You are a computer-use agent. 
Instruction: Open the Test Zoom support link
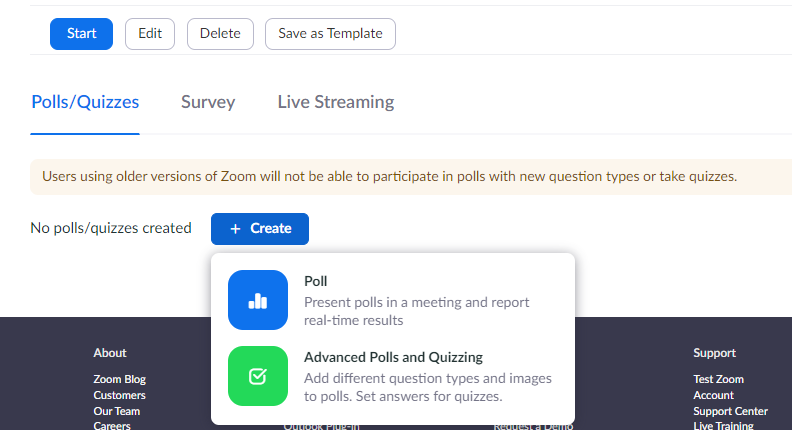tap(717, 380)
